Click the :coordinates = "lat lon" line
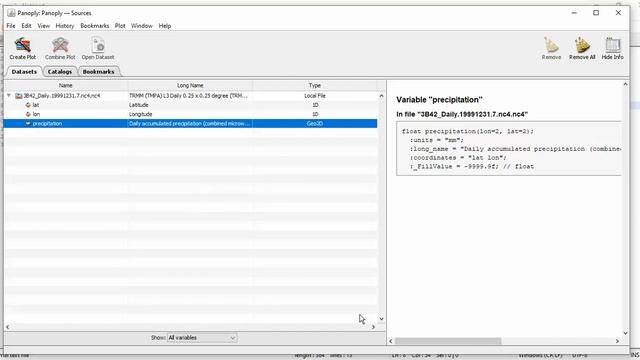 458,158
